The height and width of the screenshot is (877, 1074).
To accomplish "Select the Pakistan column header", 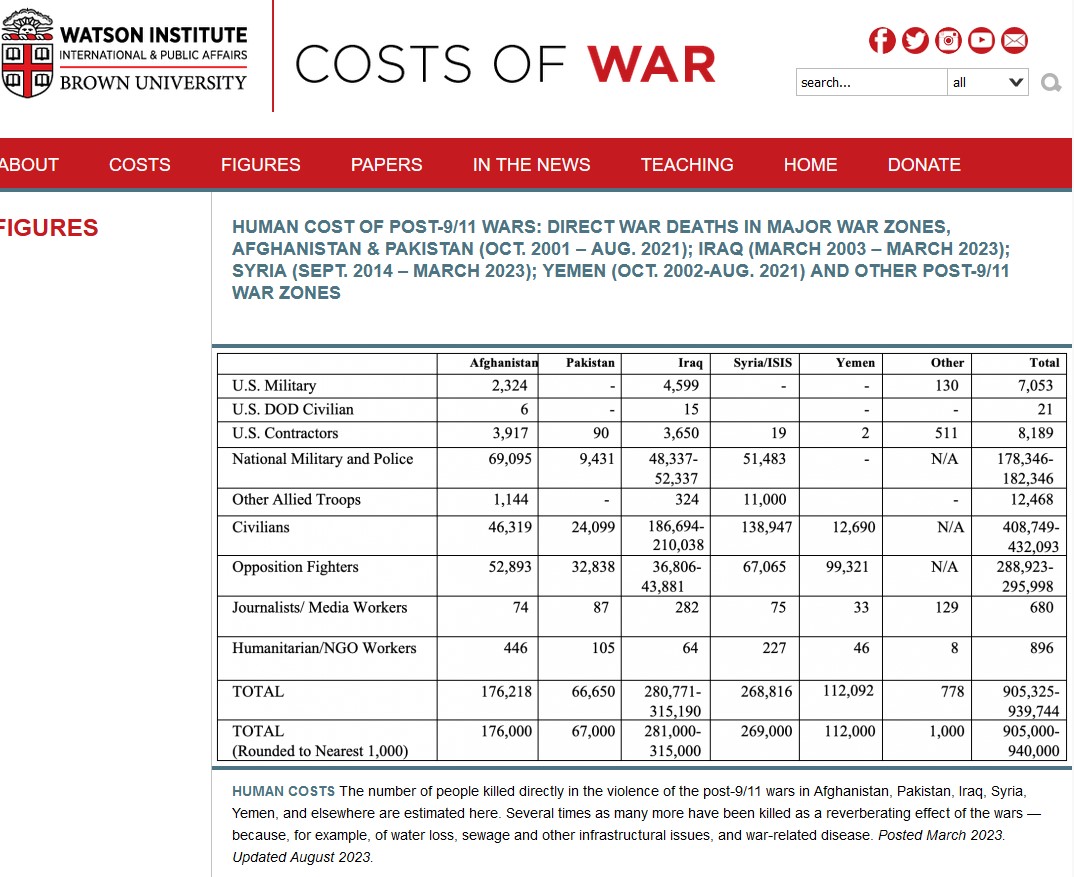I will [x=590, y=362].
